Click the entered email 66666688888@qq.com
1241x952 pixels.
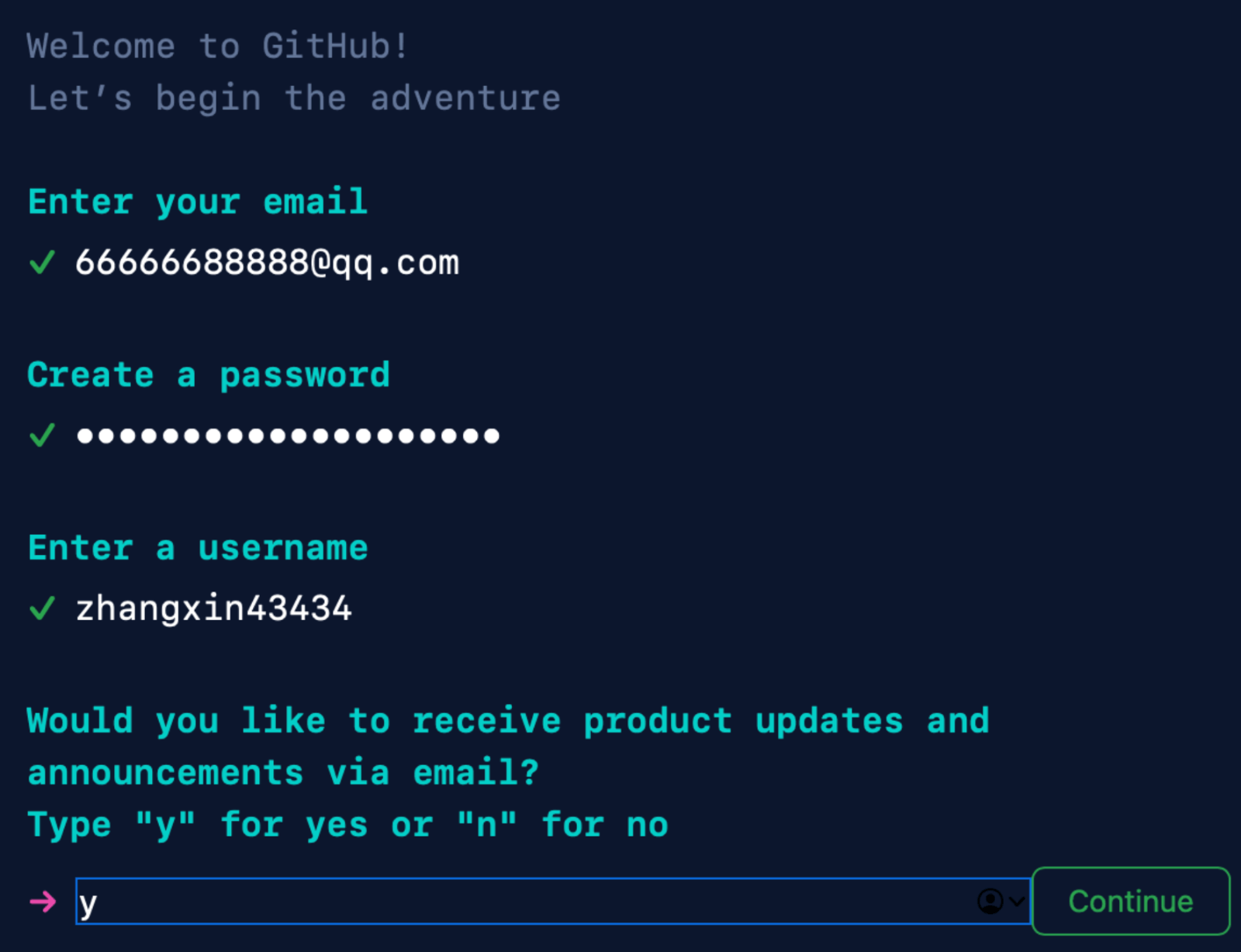[267, 263]
